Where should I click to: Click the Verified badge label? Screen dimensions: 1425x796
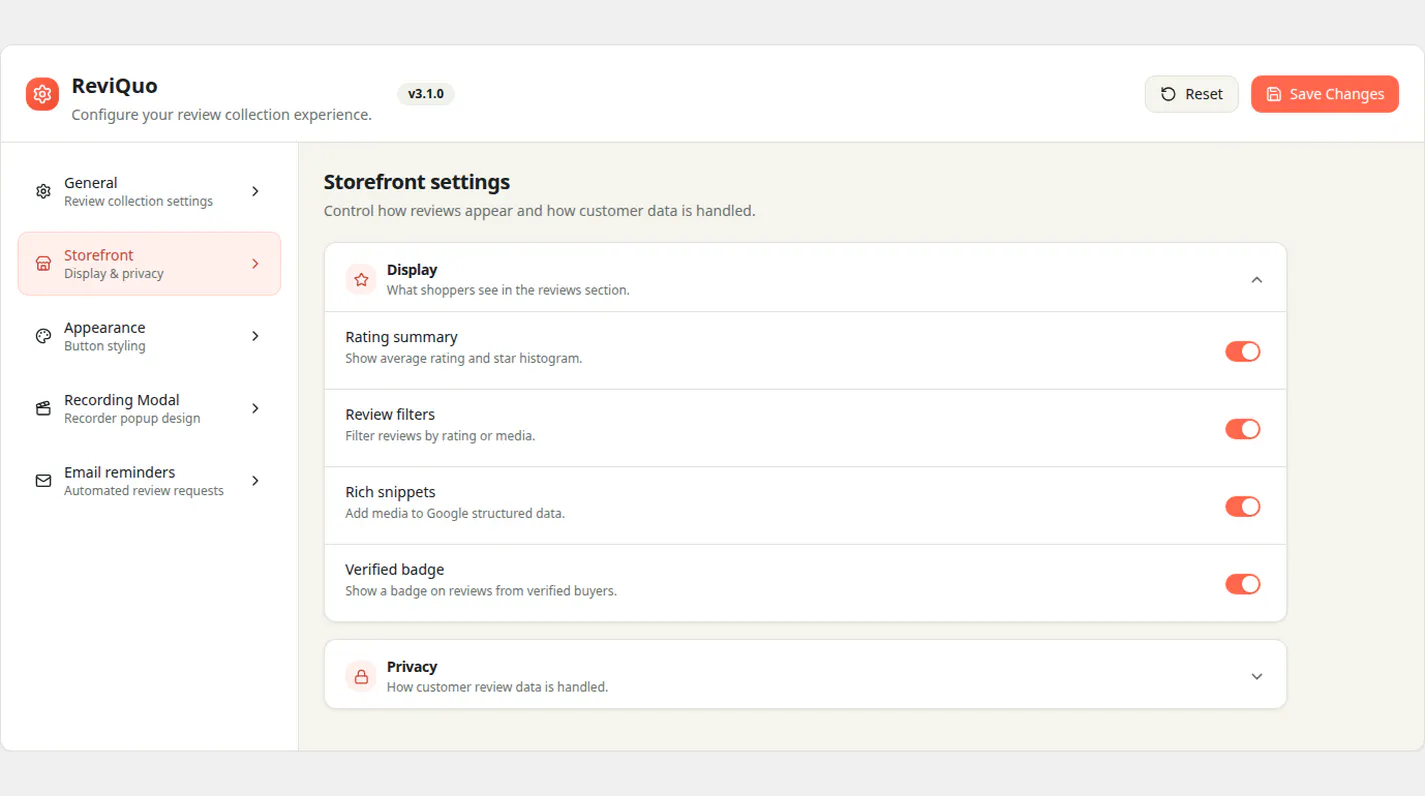[x=395, y=569]
